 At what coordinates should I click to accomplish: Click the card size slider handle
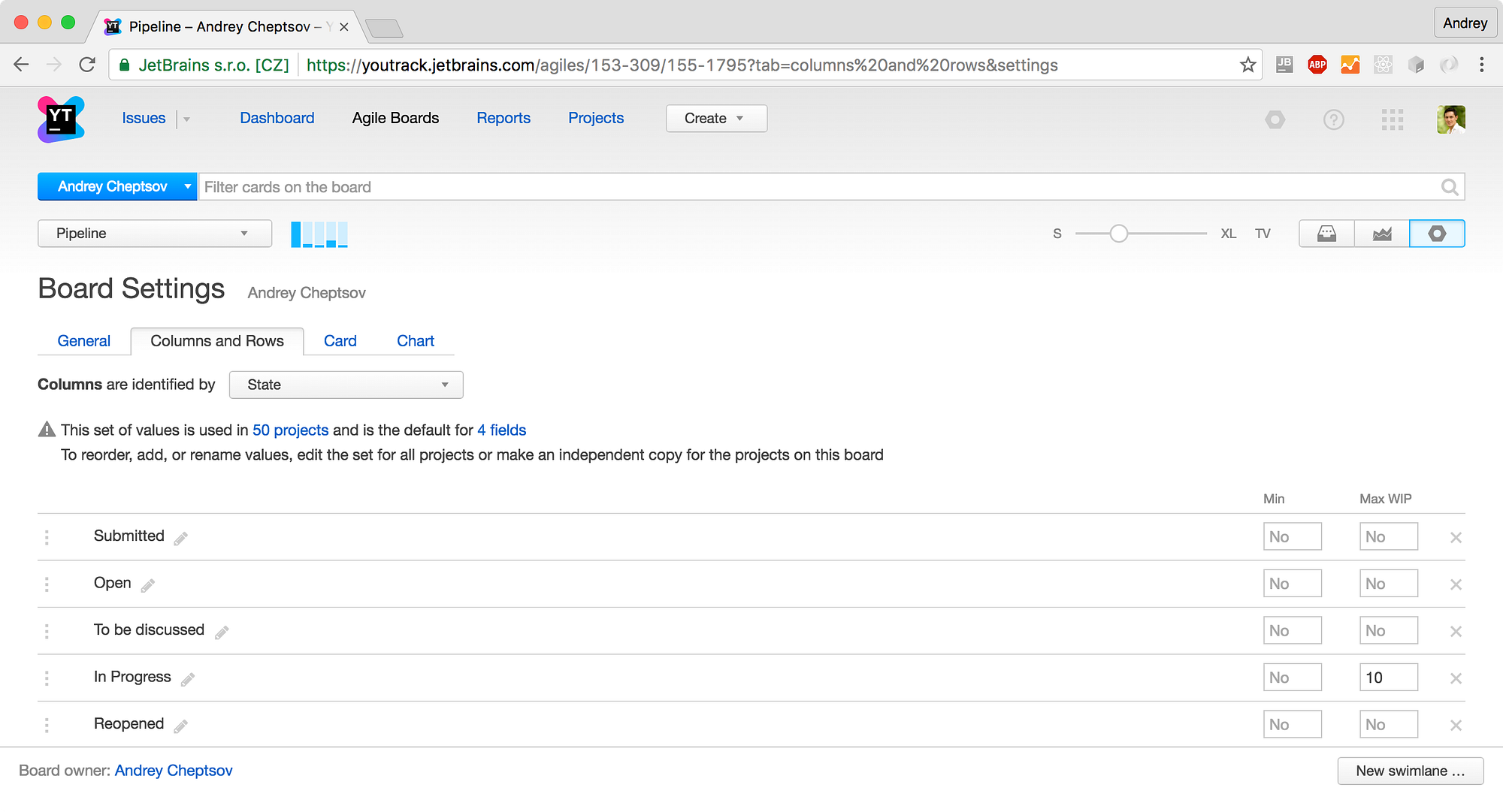[x=1118, y=234]
